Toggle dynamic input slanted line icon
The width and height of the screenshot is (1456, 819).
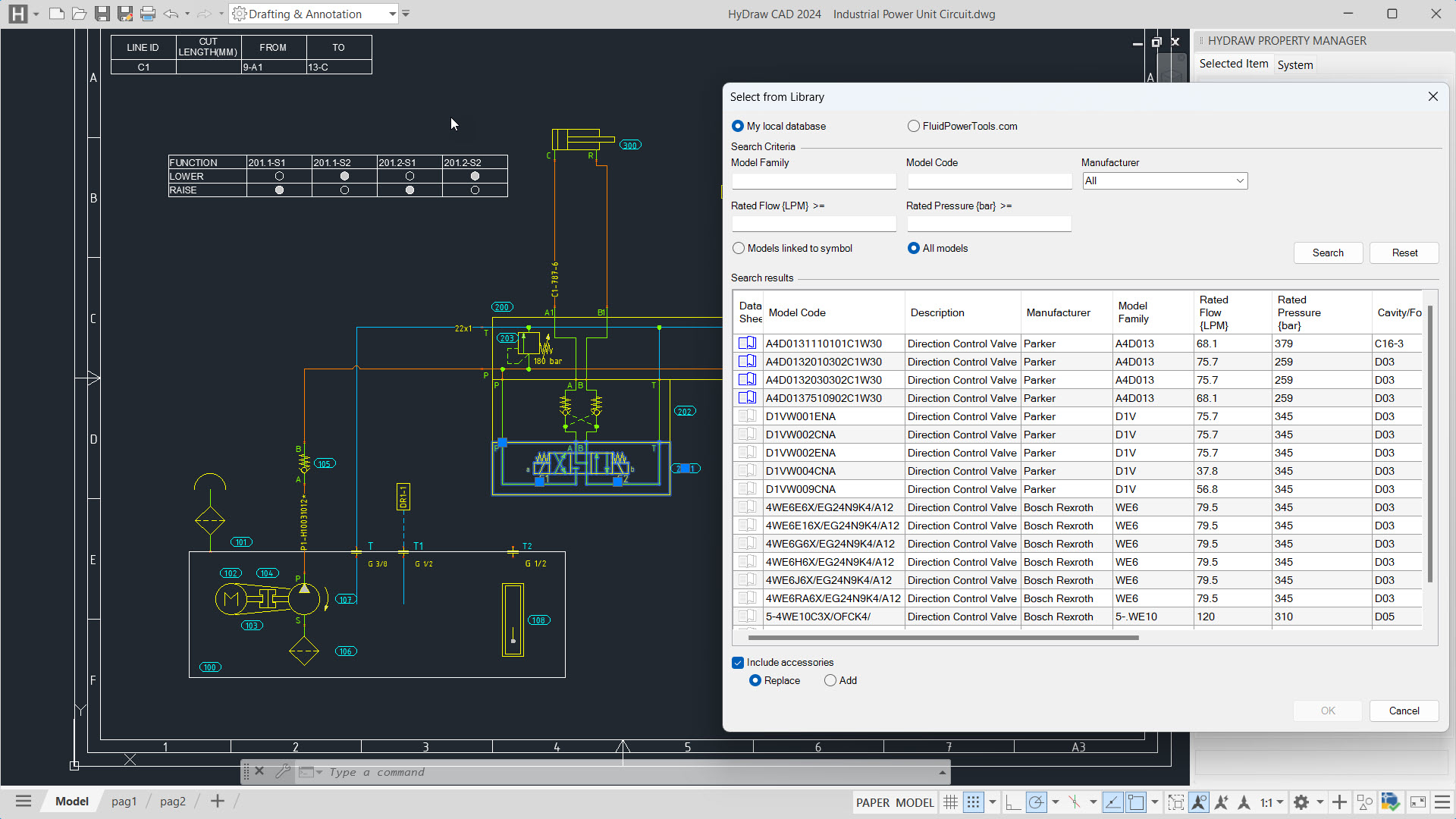pyautogui.click(x=1112, y=802)
